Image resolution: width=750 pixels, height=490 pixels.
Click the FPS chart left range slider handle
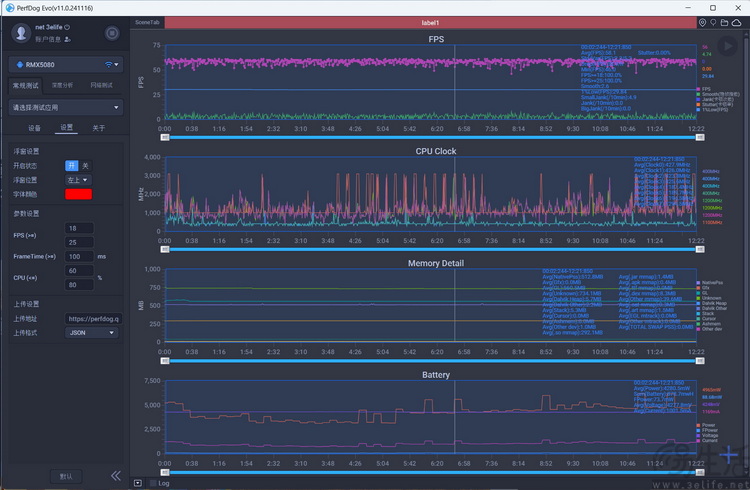coord(165,137)
